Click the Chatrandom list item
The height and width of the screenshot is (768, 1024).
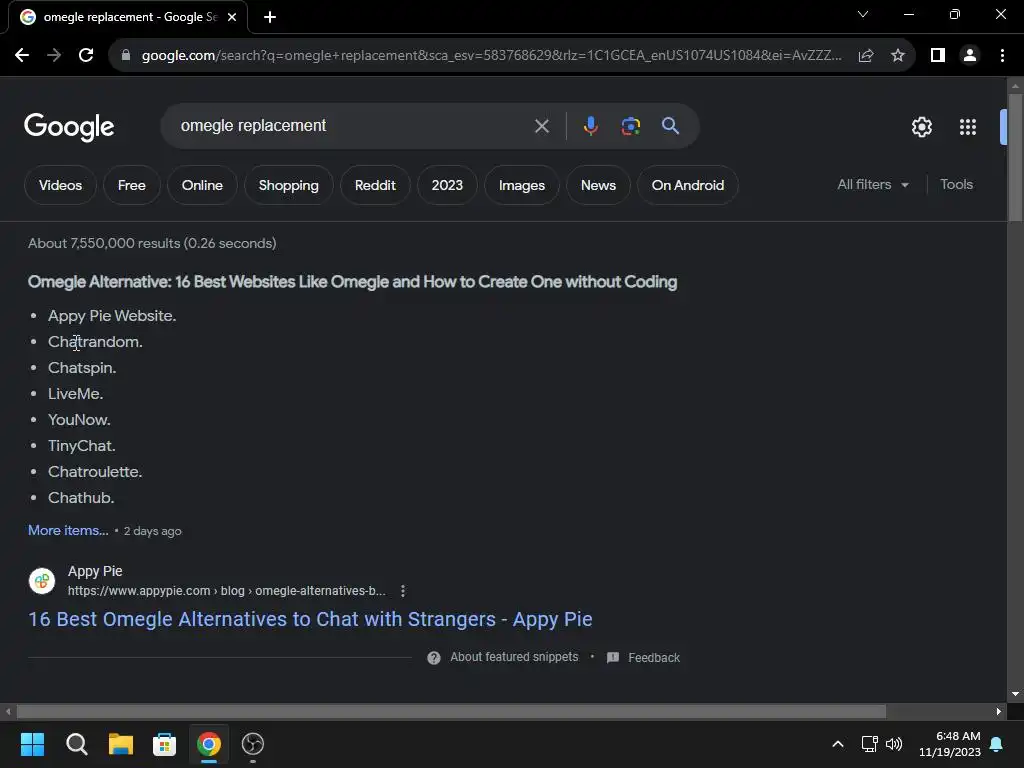pos(95,342)
